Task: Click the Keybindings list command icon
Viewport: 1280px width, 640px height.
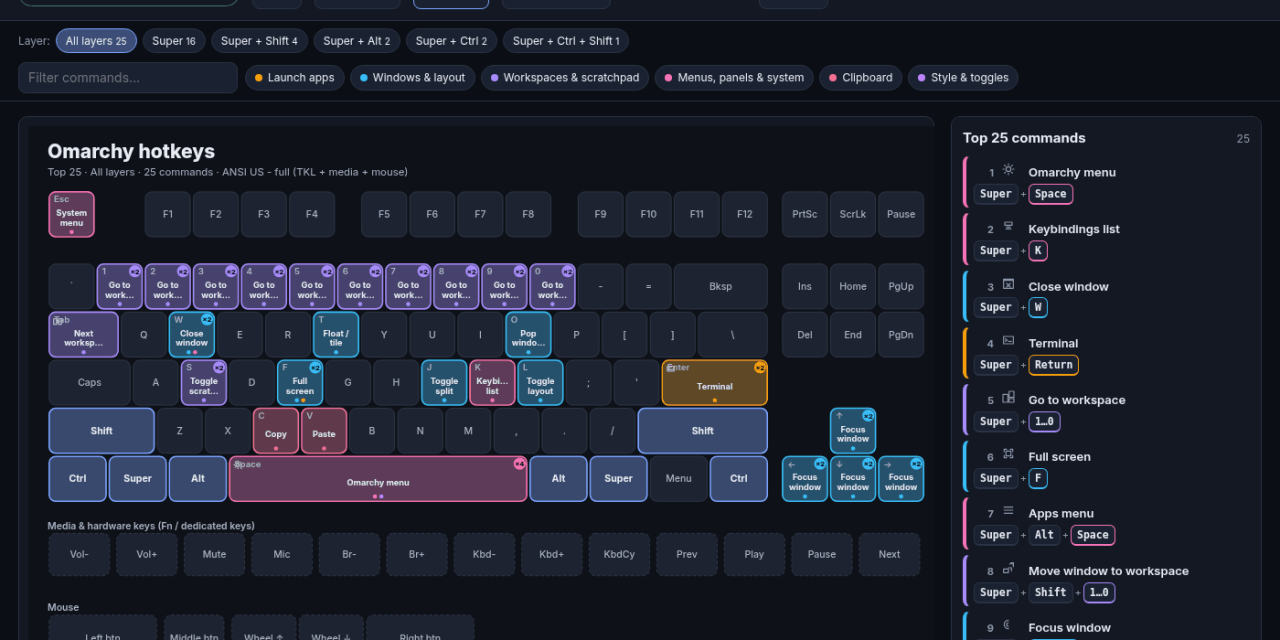Action: click(x=1008, y=227)
